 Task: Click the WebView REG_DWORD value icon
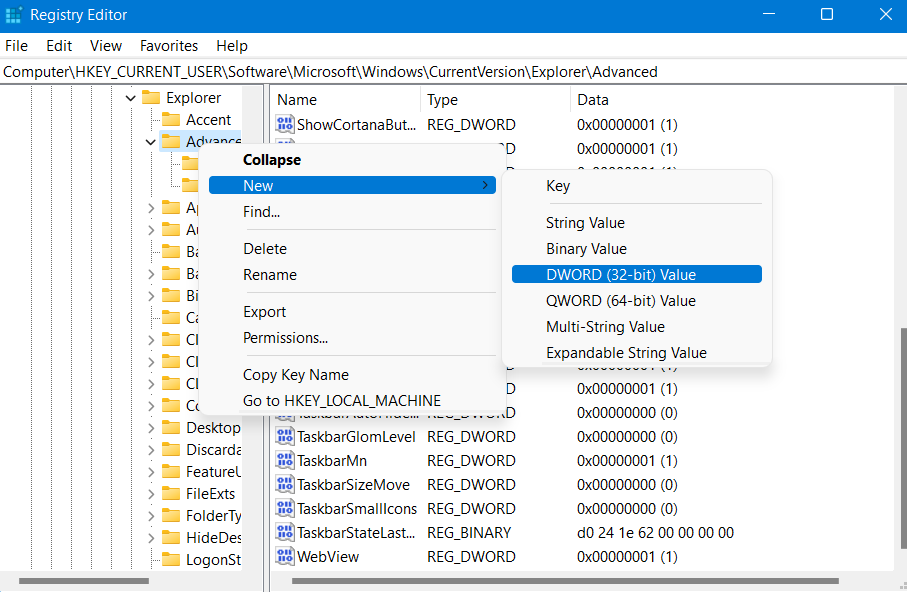(x=284, y=556)
